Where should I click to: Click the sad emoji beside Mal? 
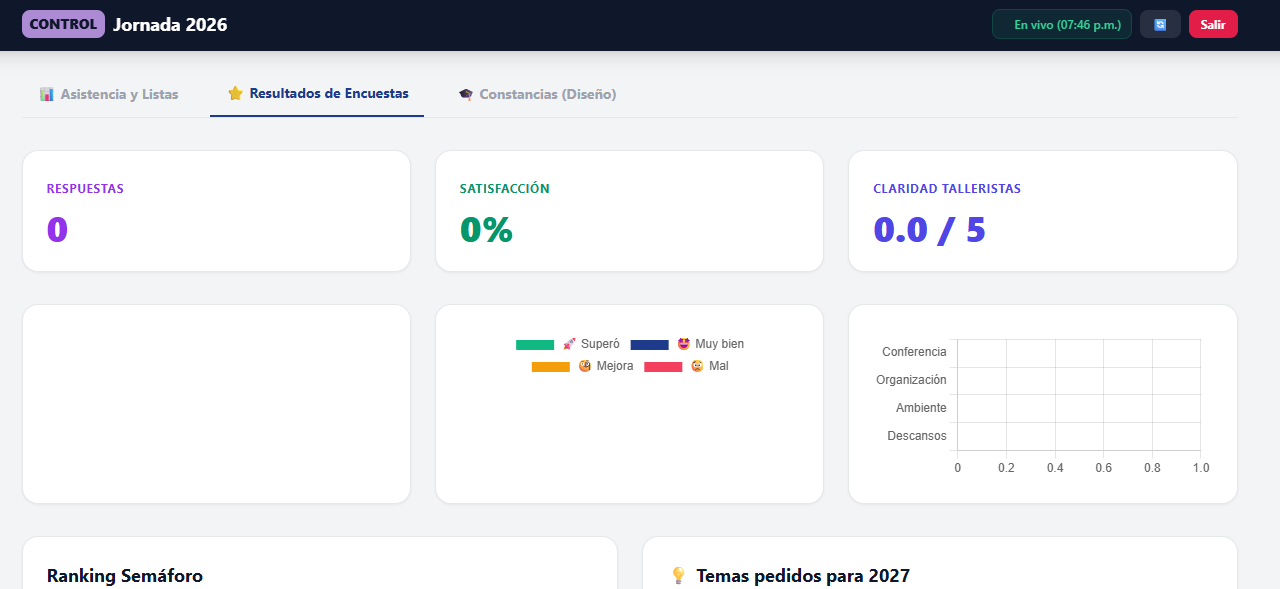(697, 366)
